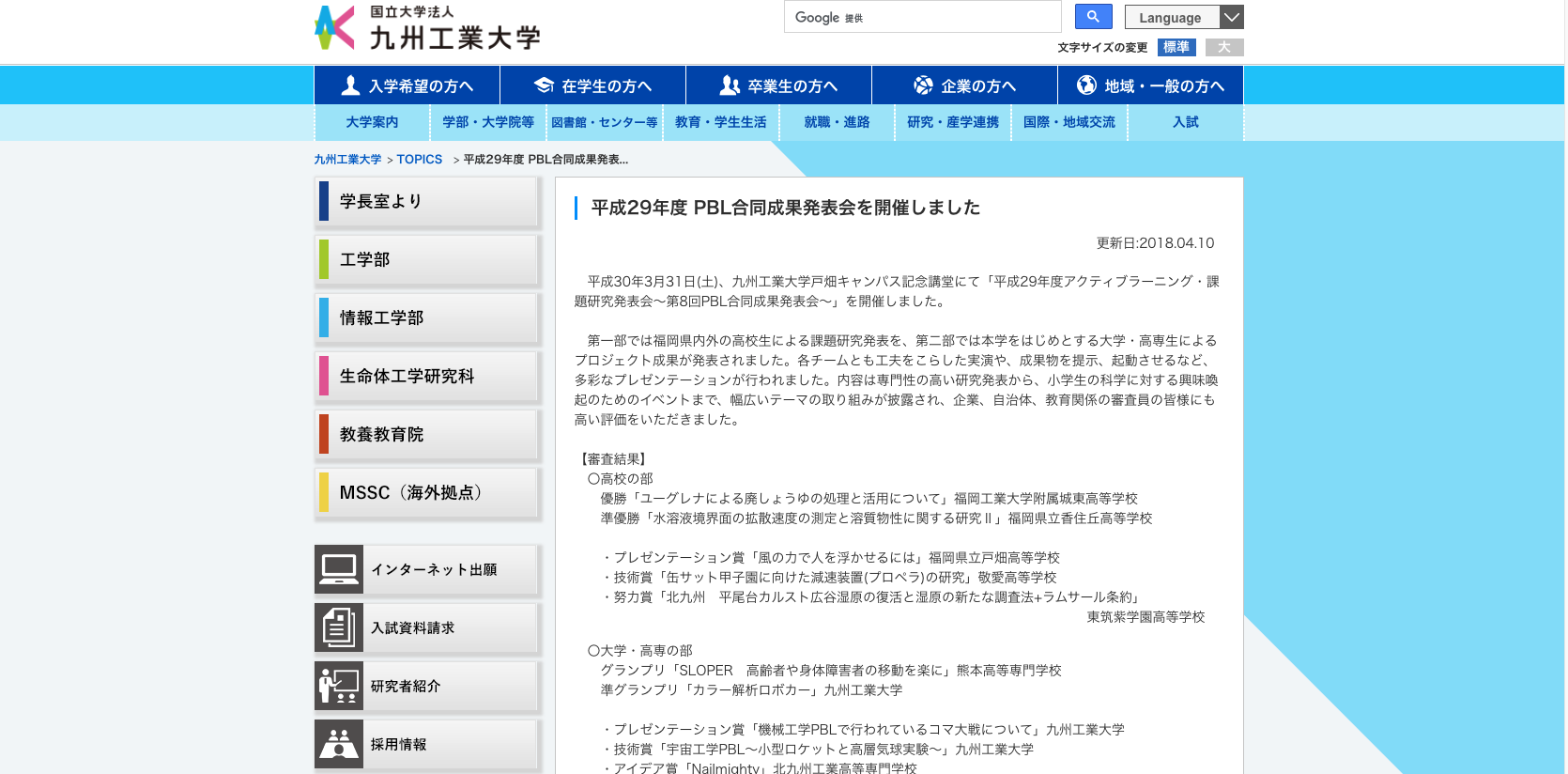Click the blue search magnifier button
This screenshot has height=774, width=1568.
(1093, 17)
